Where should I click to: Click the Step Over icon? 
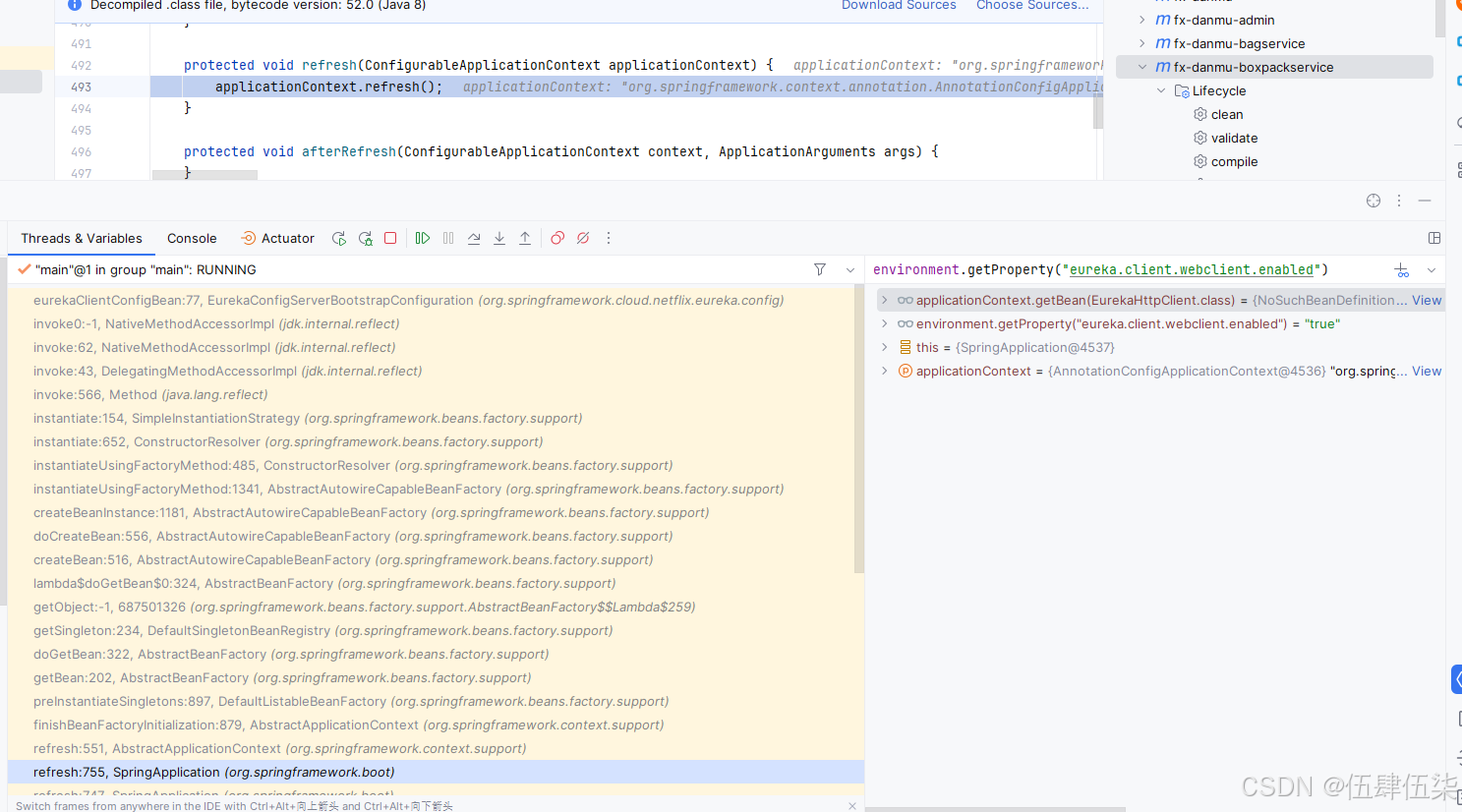click(474, 238)
